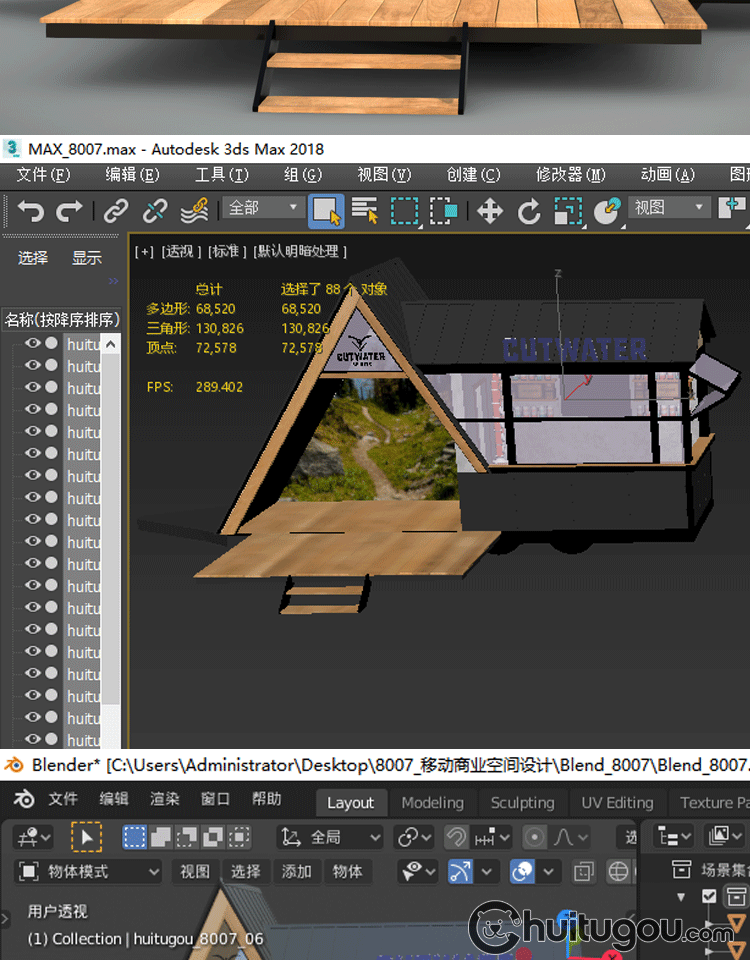Toggle Blender gizmo display button
The image size is (750, 960).
point(460,871)
